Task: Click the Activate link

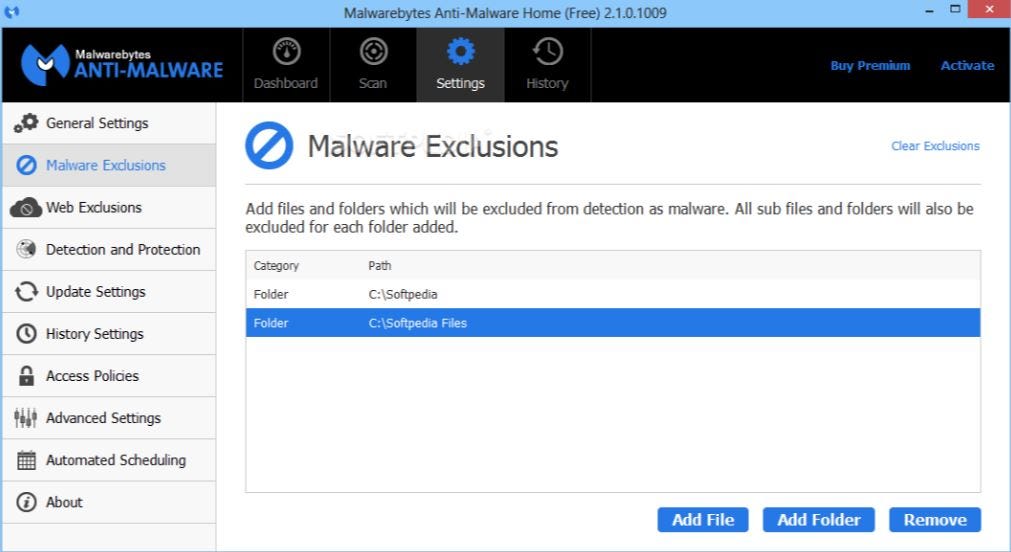Action: pyautogui.click(x=967, y=65)
